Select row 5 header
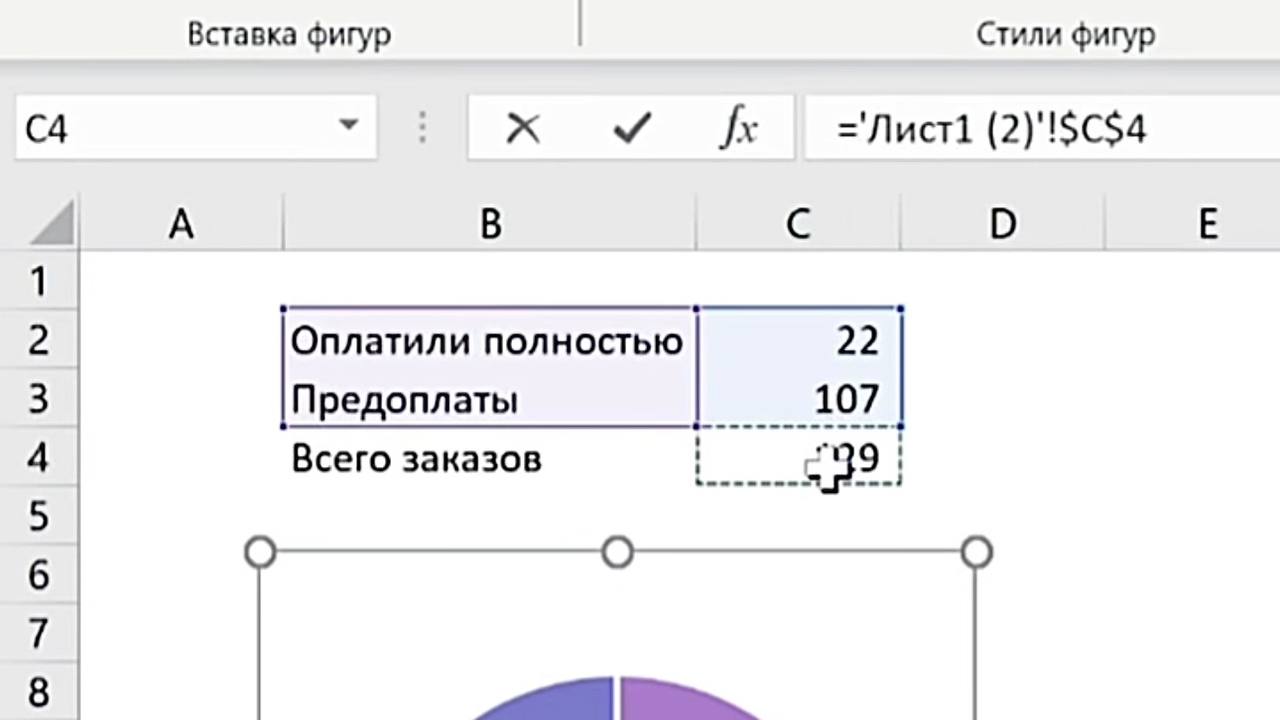Viewport: 1280px width, 720px height. click(39, 516)
